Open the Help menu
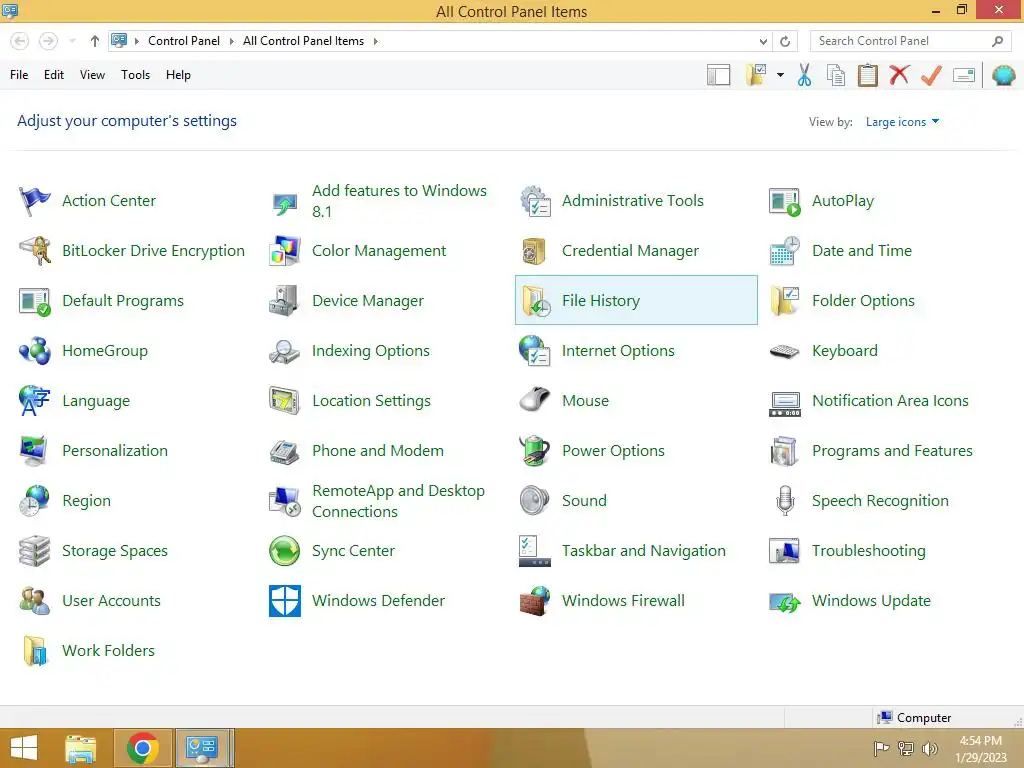This screenshot has height=768, width=1024. click(x=178, y=75)
